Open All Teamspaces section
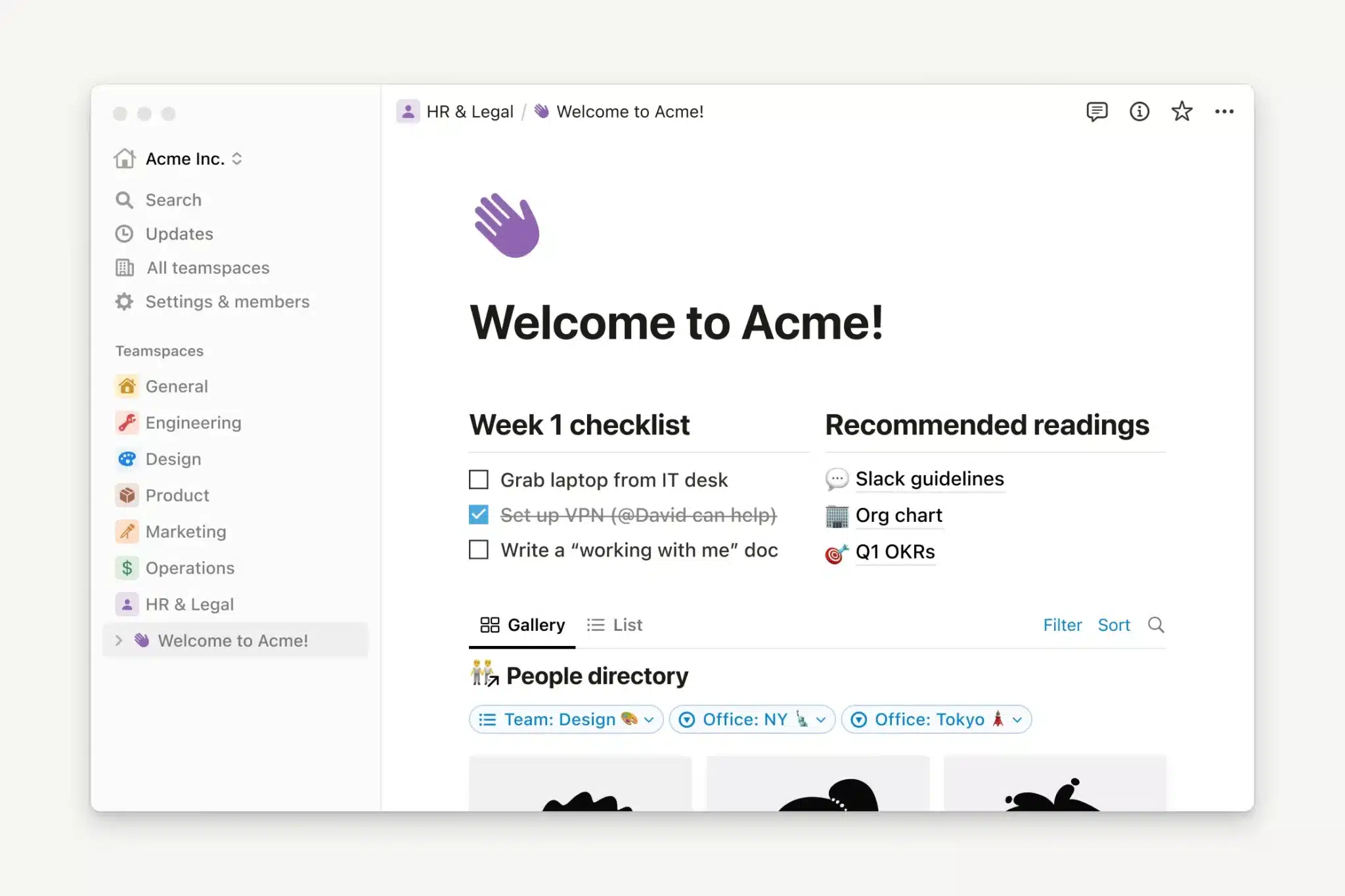Screen dimensions: 1345x896 point(208,267)
